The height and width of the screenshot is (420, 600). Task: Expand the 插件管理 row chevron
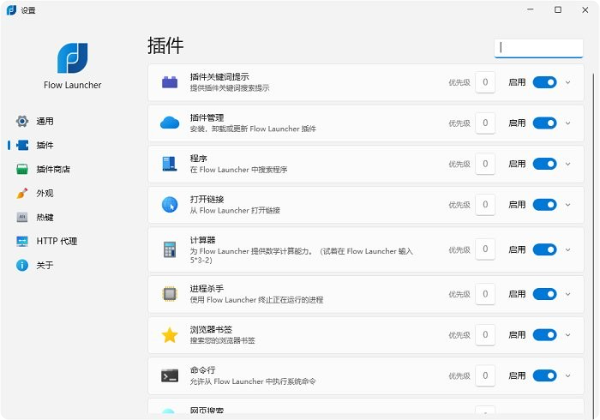(x=568, y=123)
